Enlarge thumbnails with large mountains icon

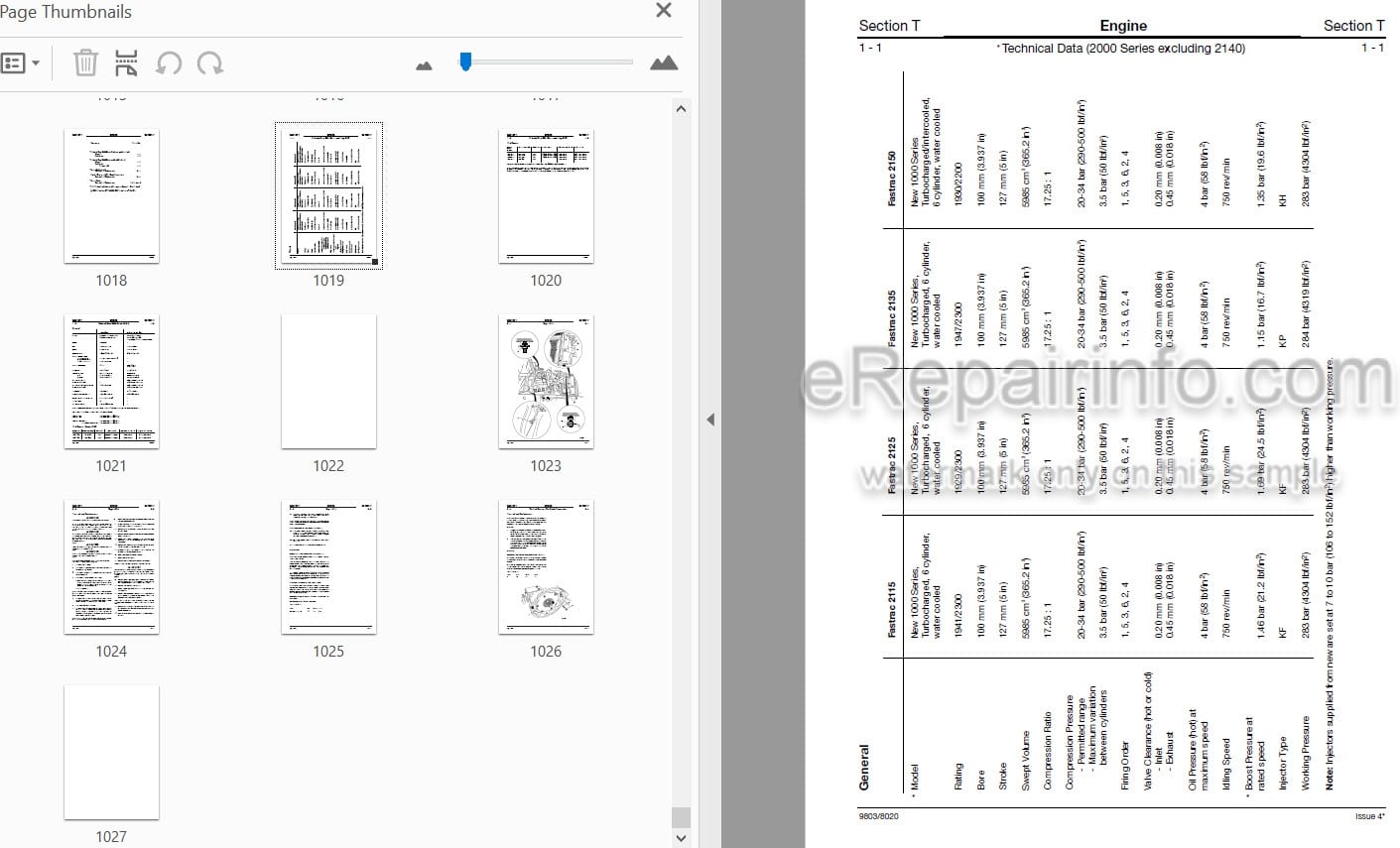pyautogui.click(x=664, y=63)
